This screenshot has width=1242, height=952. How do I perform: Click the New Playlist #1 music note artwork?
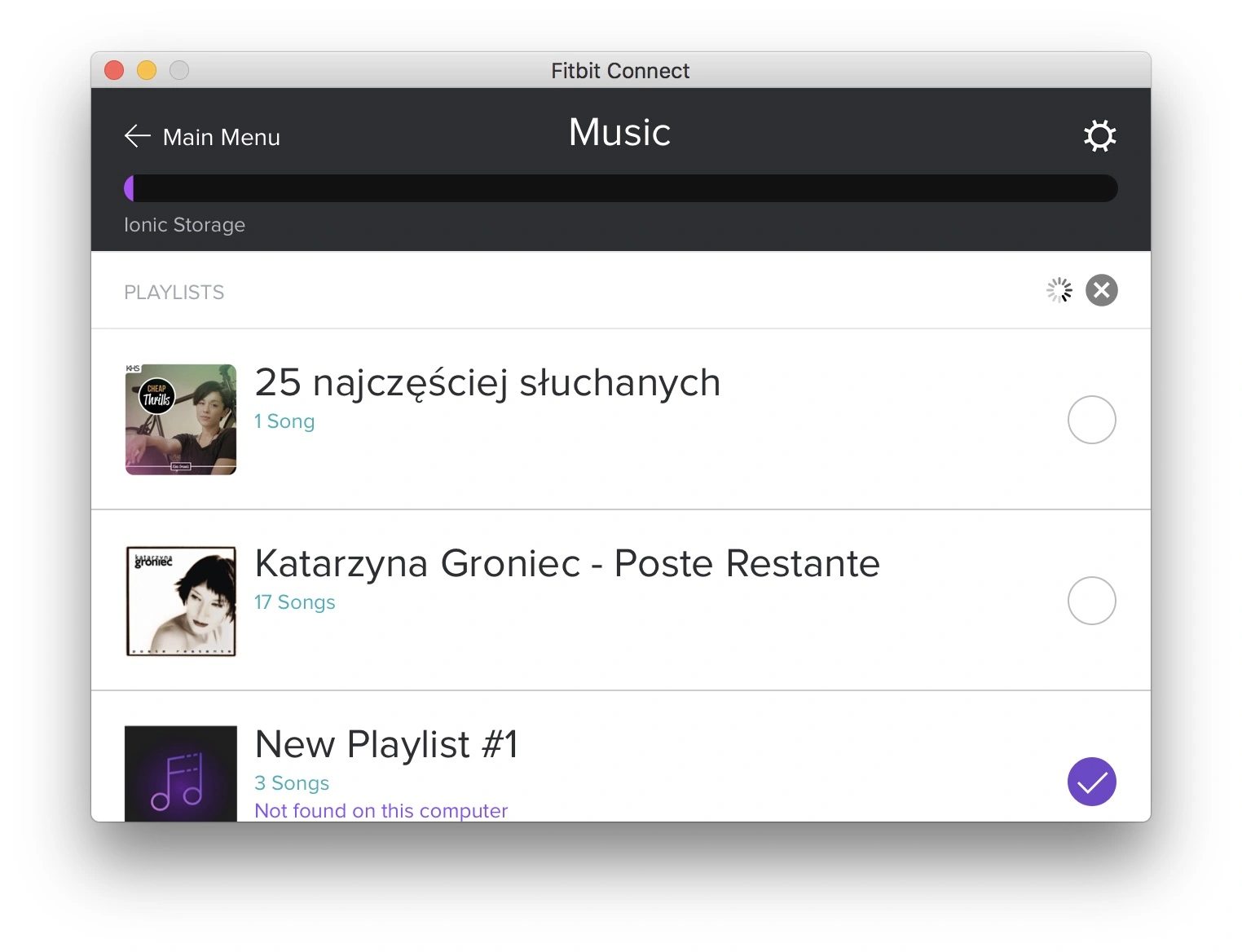181,773
